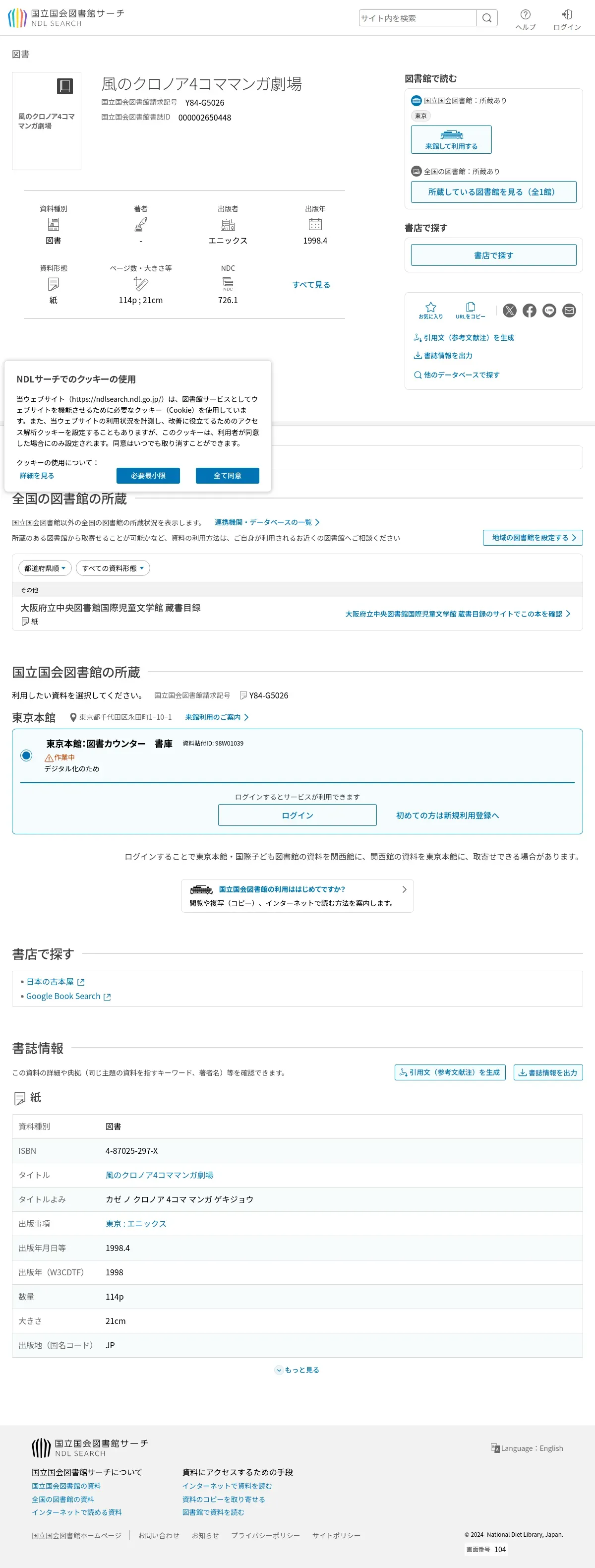The width and height of the screenshot is (595, 1568).
Task: Open 国立国会図書館の利用ははじめてですか? card
Action: pos(297,896)
